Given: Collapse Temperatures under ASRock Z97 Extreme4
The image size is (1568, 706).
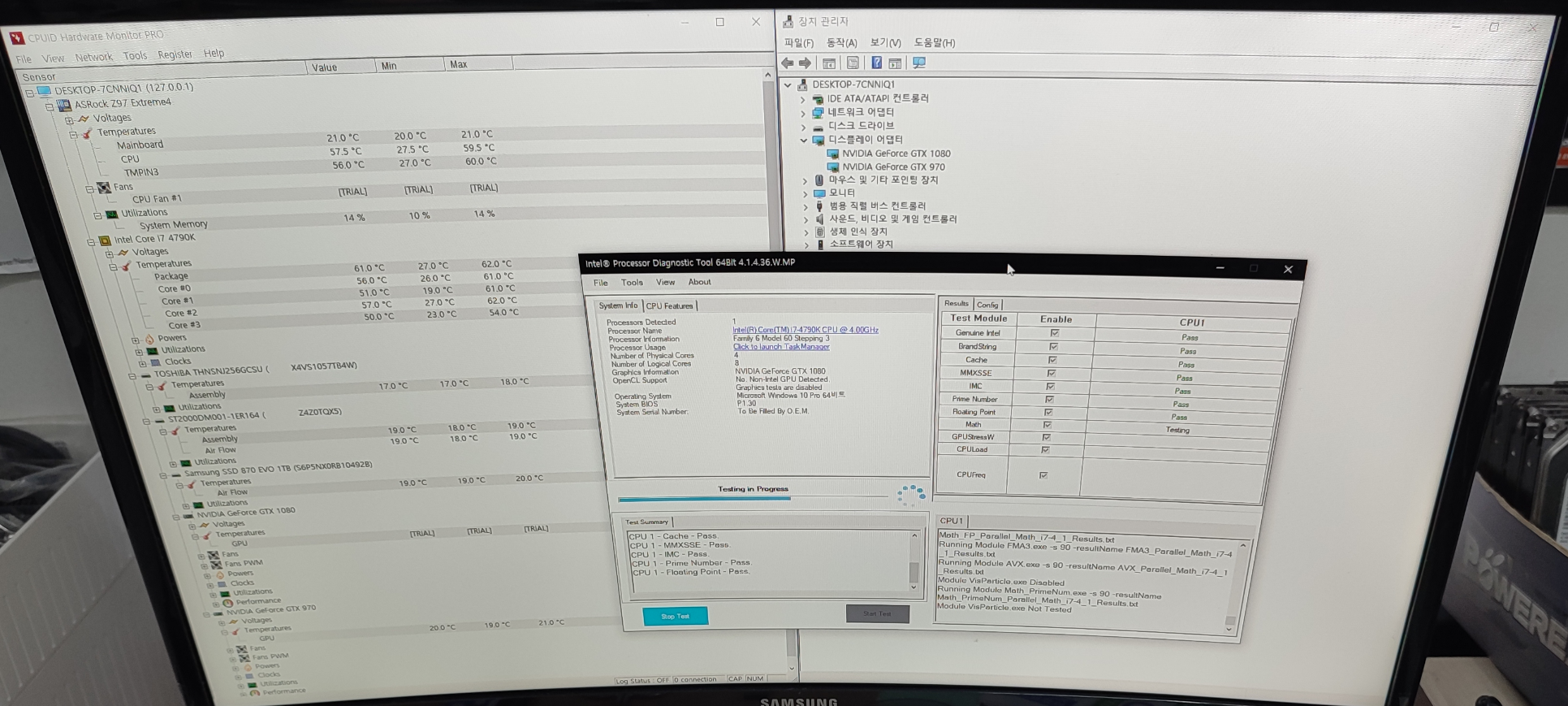Looking at the screenshot, I should pyautogui.click(x=73, y=135).
